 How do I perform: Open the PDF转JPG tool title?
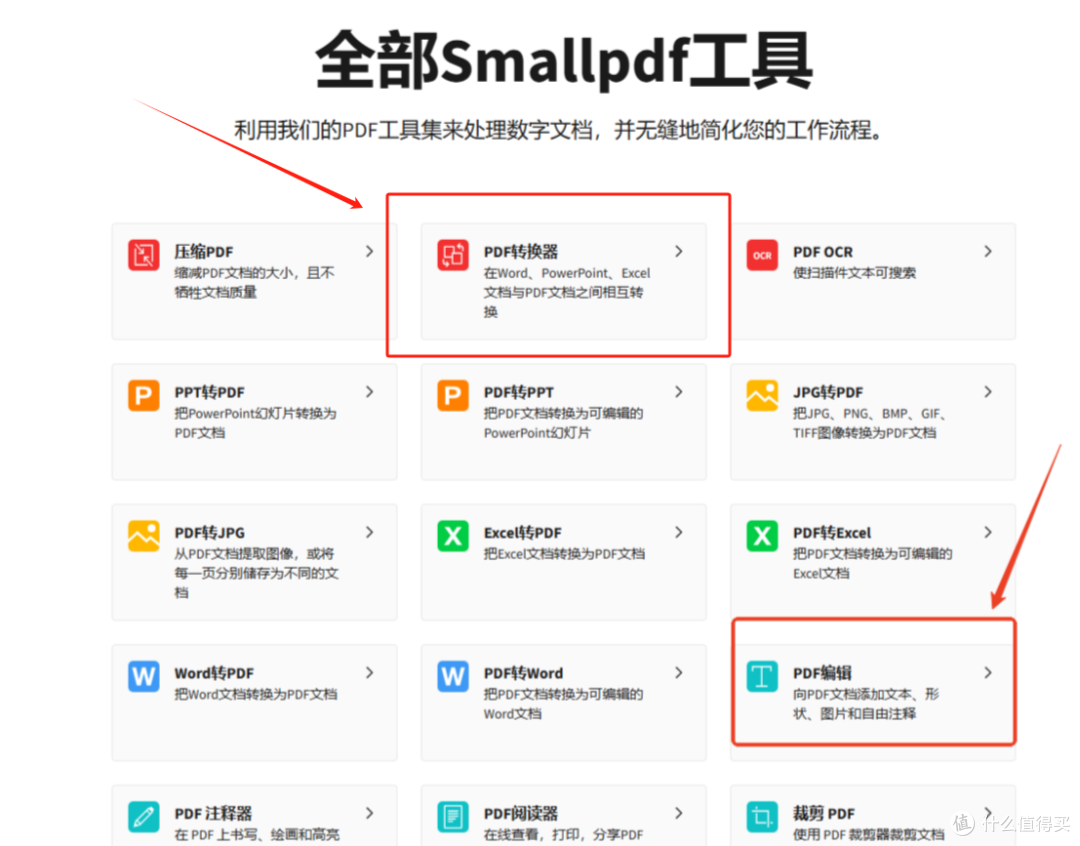tap(209, 533)
